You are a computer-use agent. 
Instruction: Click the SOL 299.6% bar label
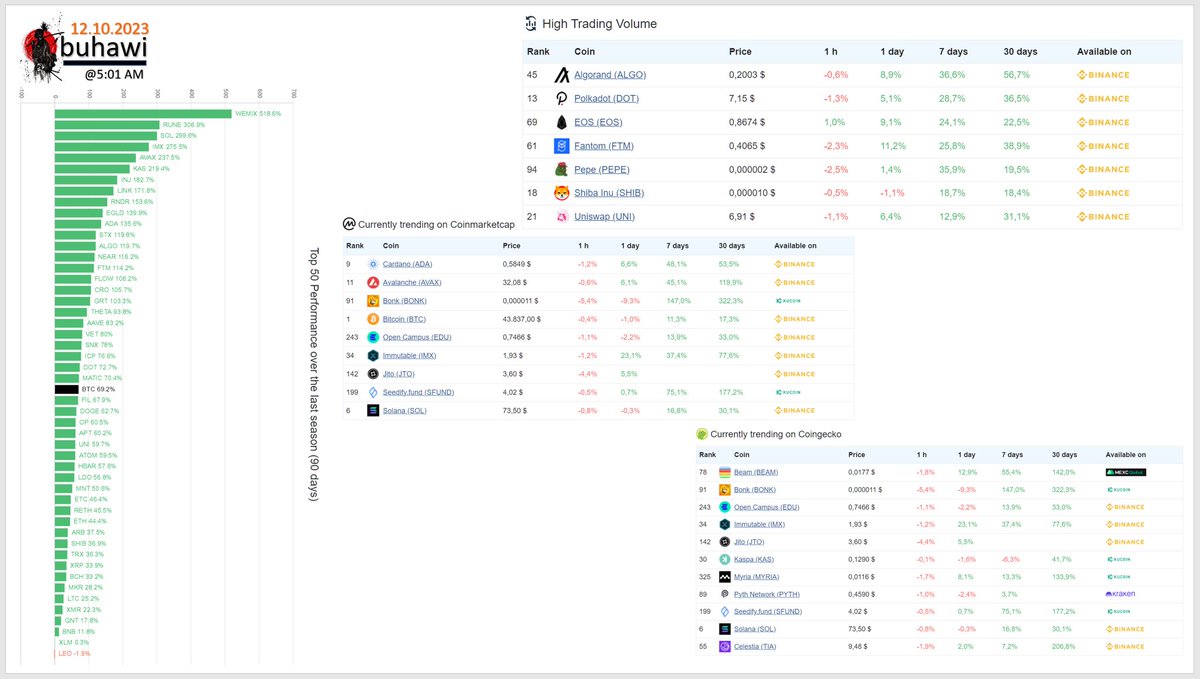click(x=179, y=135)
